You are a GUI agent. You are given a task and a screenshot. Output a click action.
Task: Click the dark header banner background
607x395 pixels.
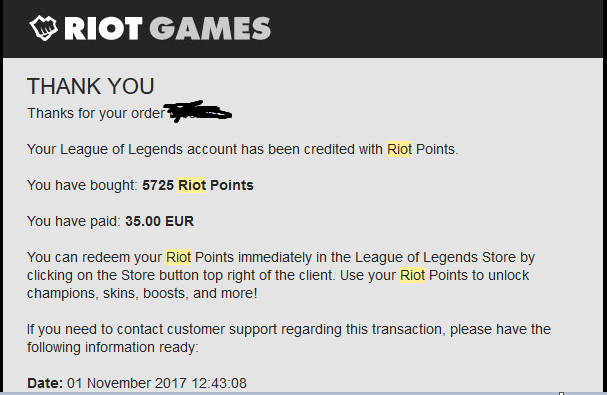tap(426, 29)
